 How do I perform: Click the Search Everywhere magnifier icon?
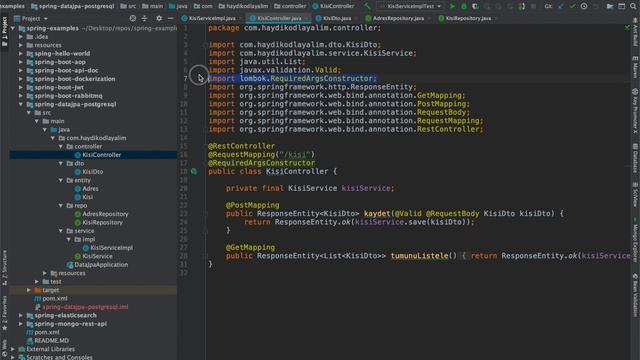pos(633,6)
